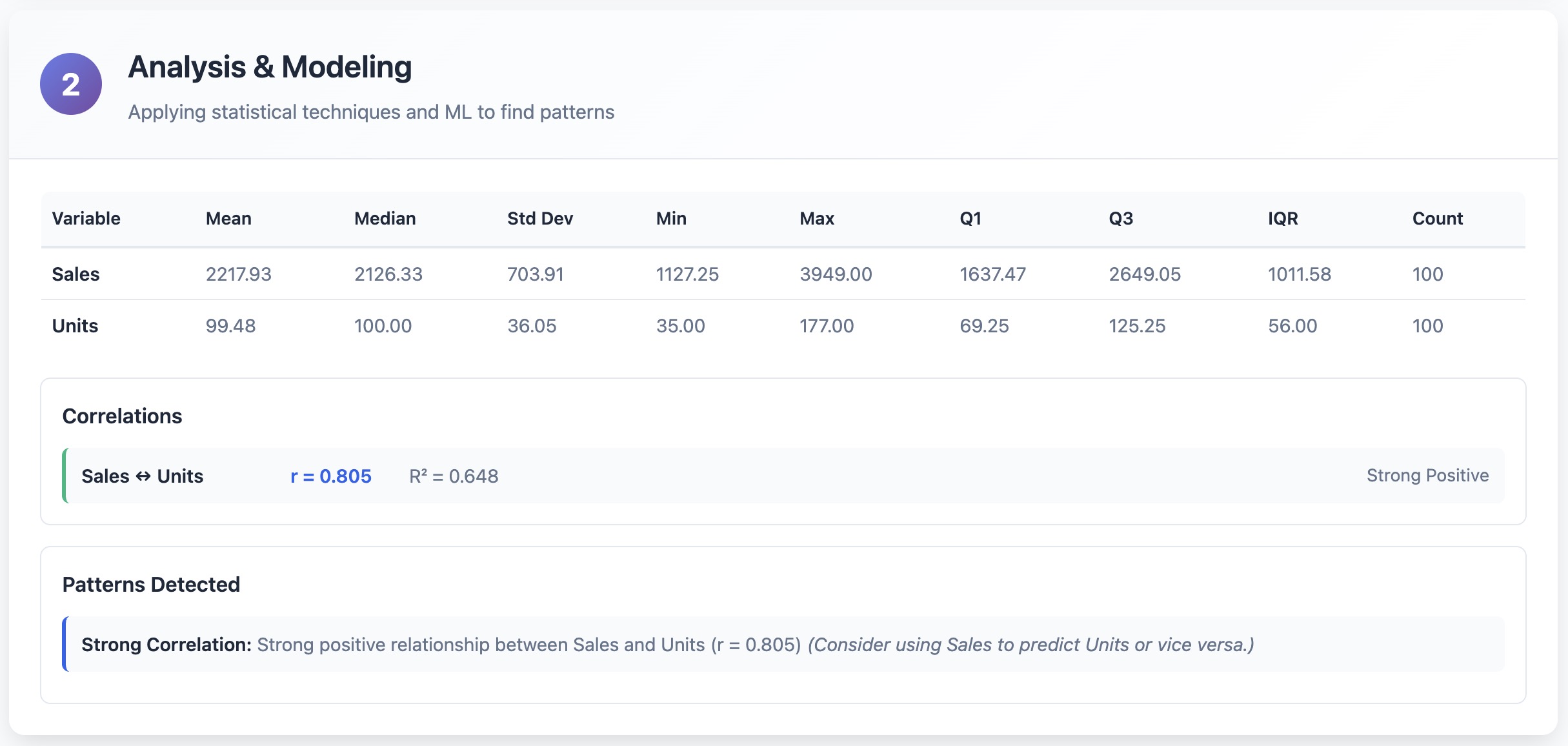This screenshot has height=746, width=1568.
Task: Click the purple step 2 badge
Action: [x=71, y=84]
